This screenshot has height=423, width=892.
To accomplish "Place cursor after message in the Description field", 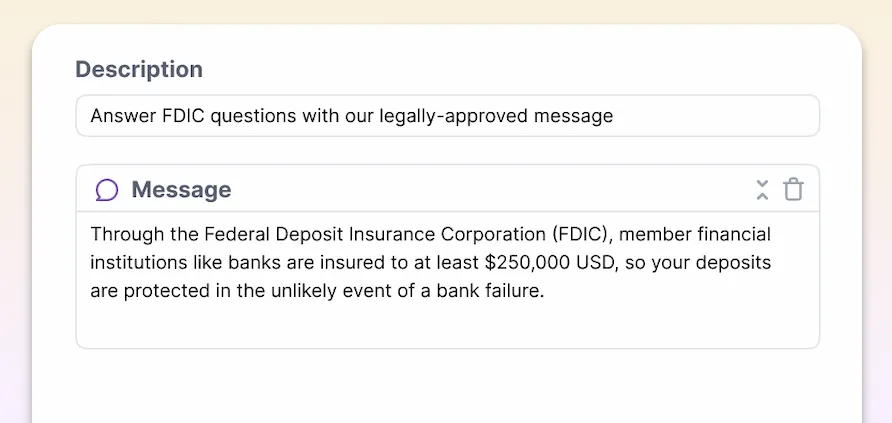I will pos(614,117).
